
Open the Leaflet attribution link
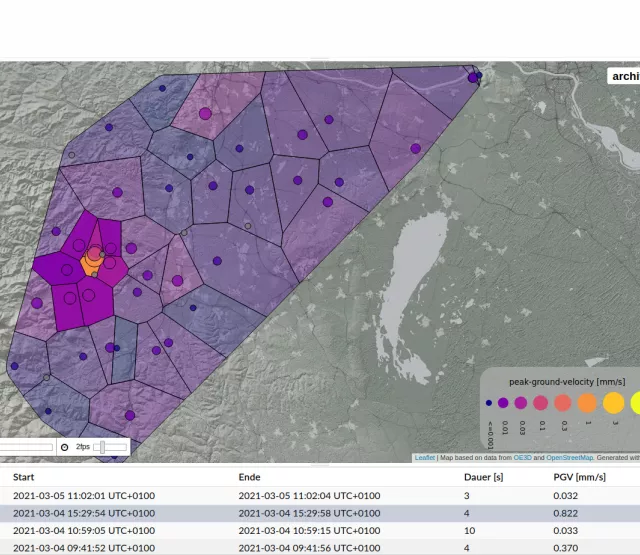(425, 458)
